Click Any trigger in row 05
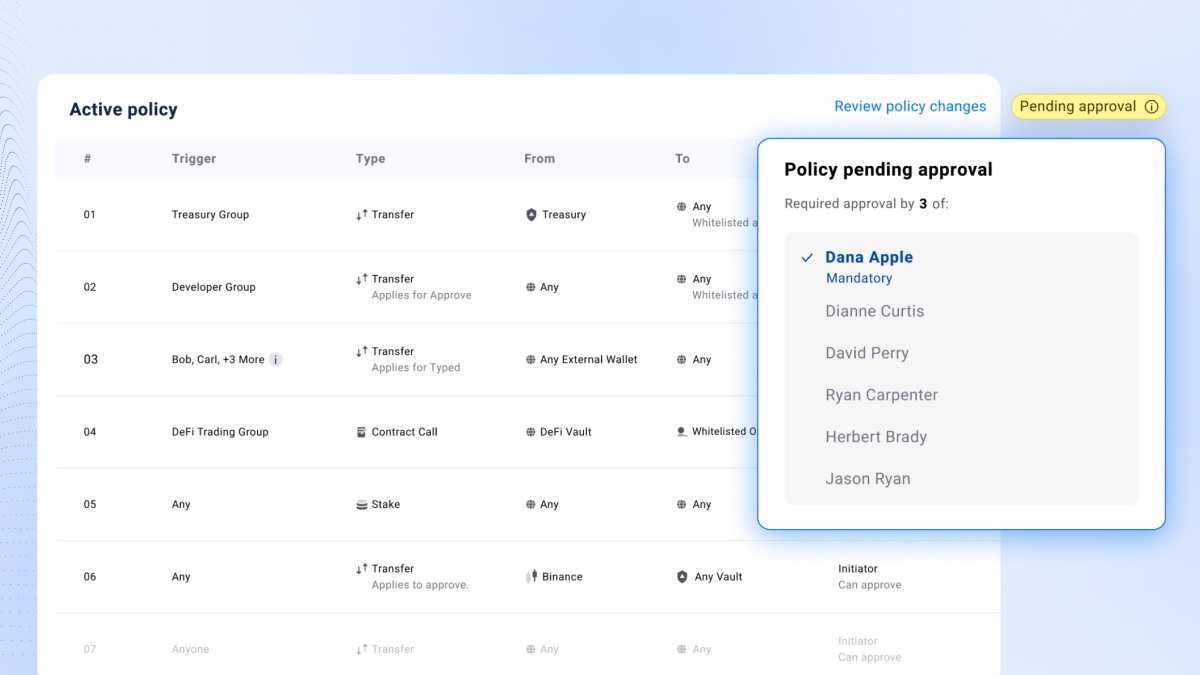Screen dimensions: 1200x675 click(x=181, y=504)
